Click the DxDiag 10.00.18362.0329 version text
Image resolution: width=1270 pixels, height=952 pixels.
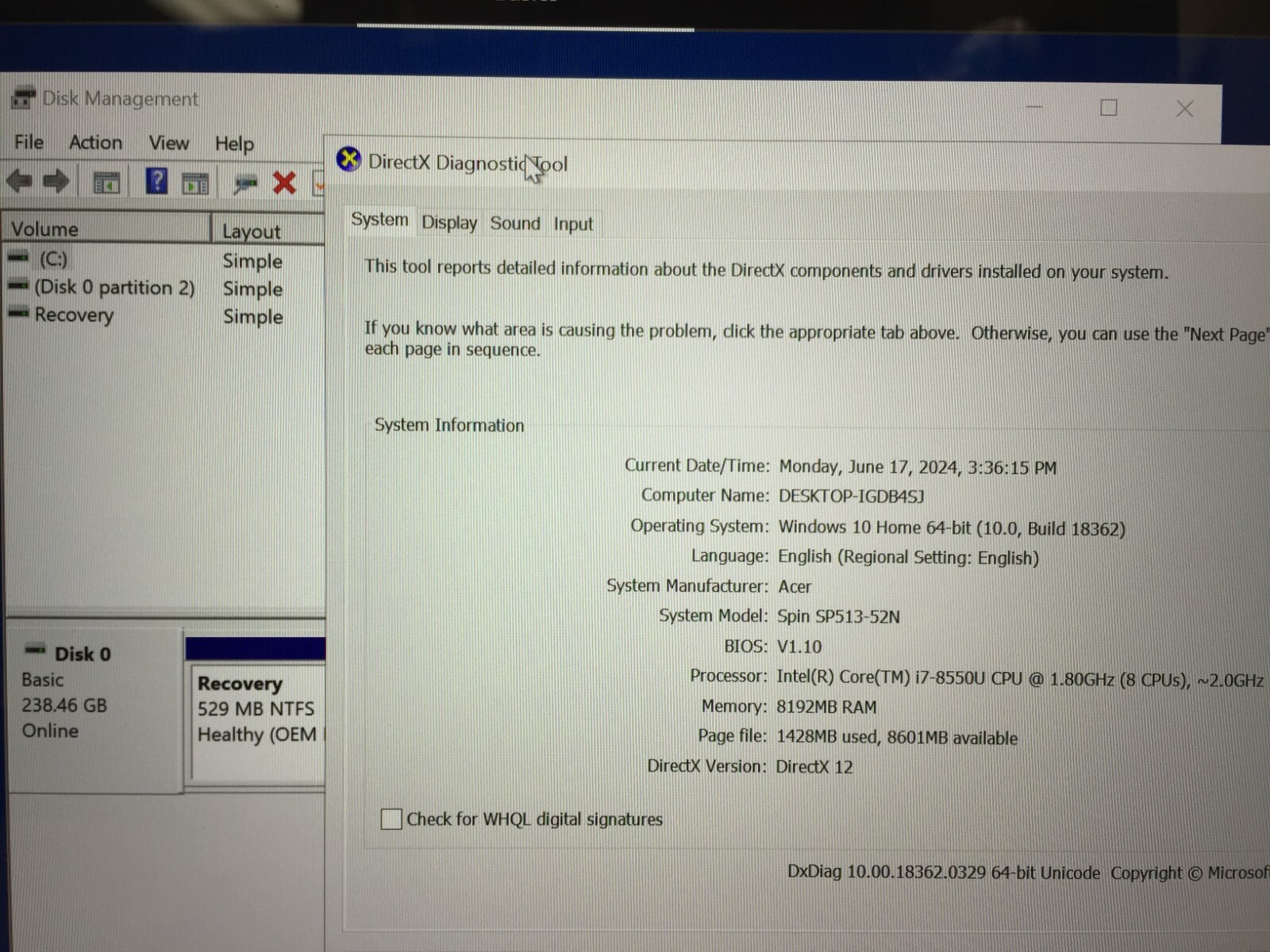(x=944, y=872)
